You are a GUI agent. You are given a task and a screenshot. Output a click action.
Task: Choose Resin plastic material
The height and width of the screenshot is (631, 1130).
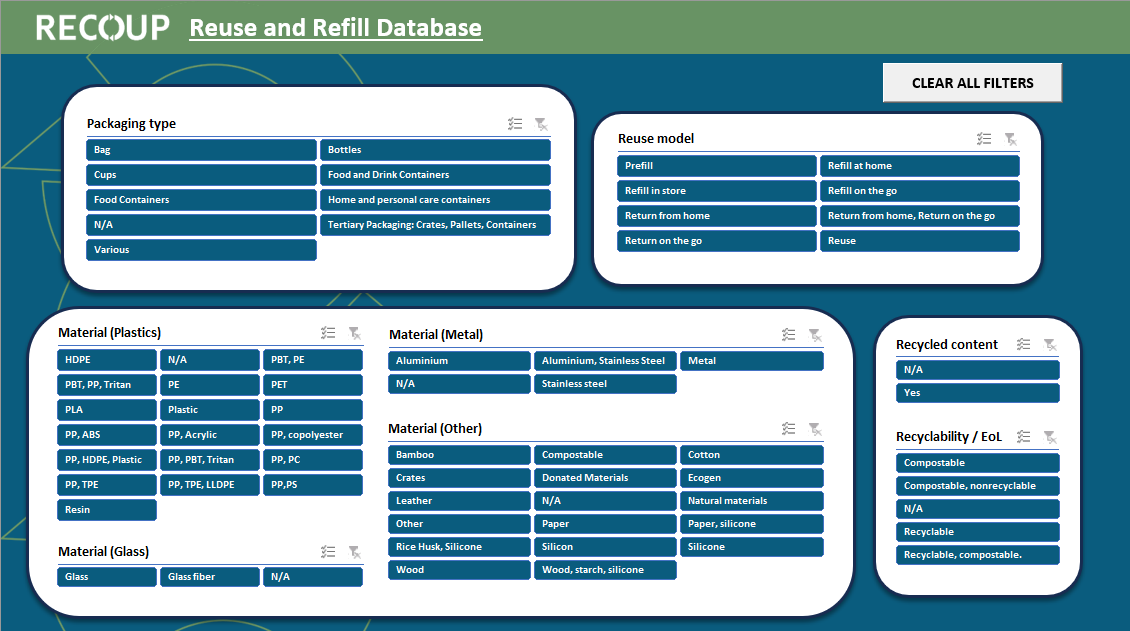pos(107,510)
